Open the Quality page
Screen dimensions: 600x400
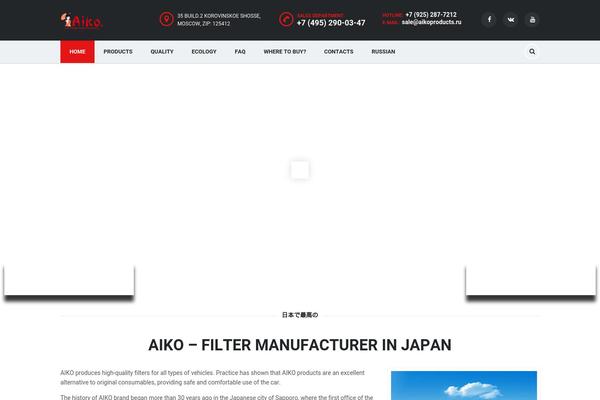(x=162, y=51)
